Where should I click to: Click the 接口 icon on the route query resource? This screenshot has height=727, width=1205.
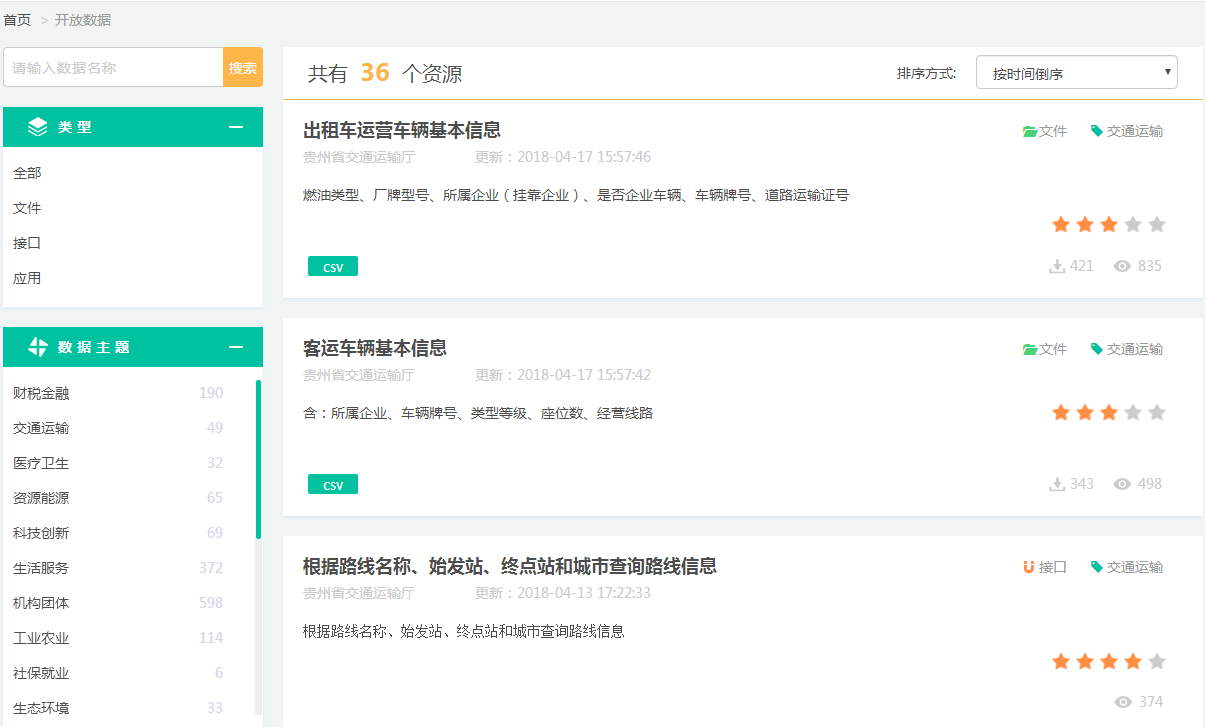(x=1028, y=567)
